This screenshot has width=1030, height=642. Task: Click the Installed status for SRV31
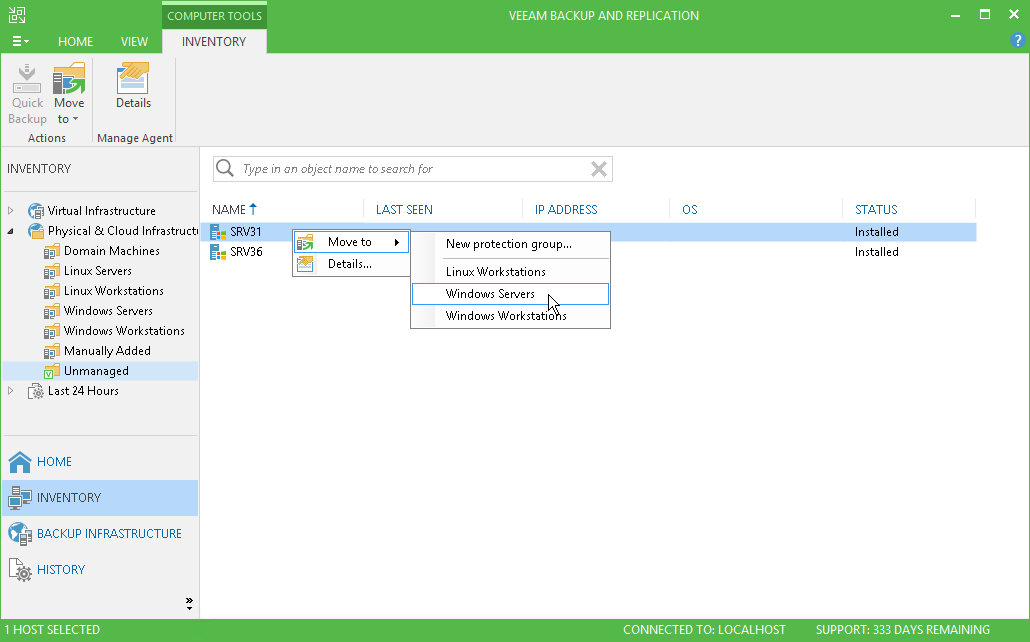click(x=876, y=232)
